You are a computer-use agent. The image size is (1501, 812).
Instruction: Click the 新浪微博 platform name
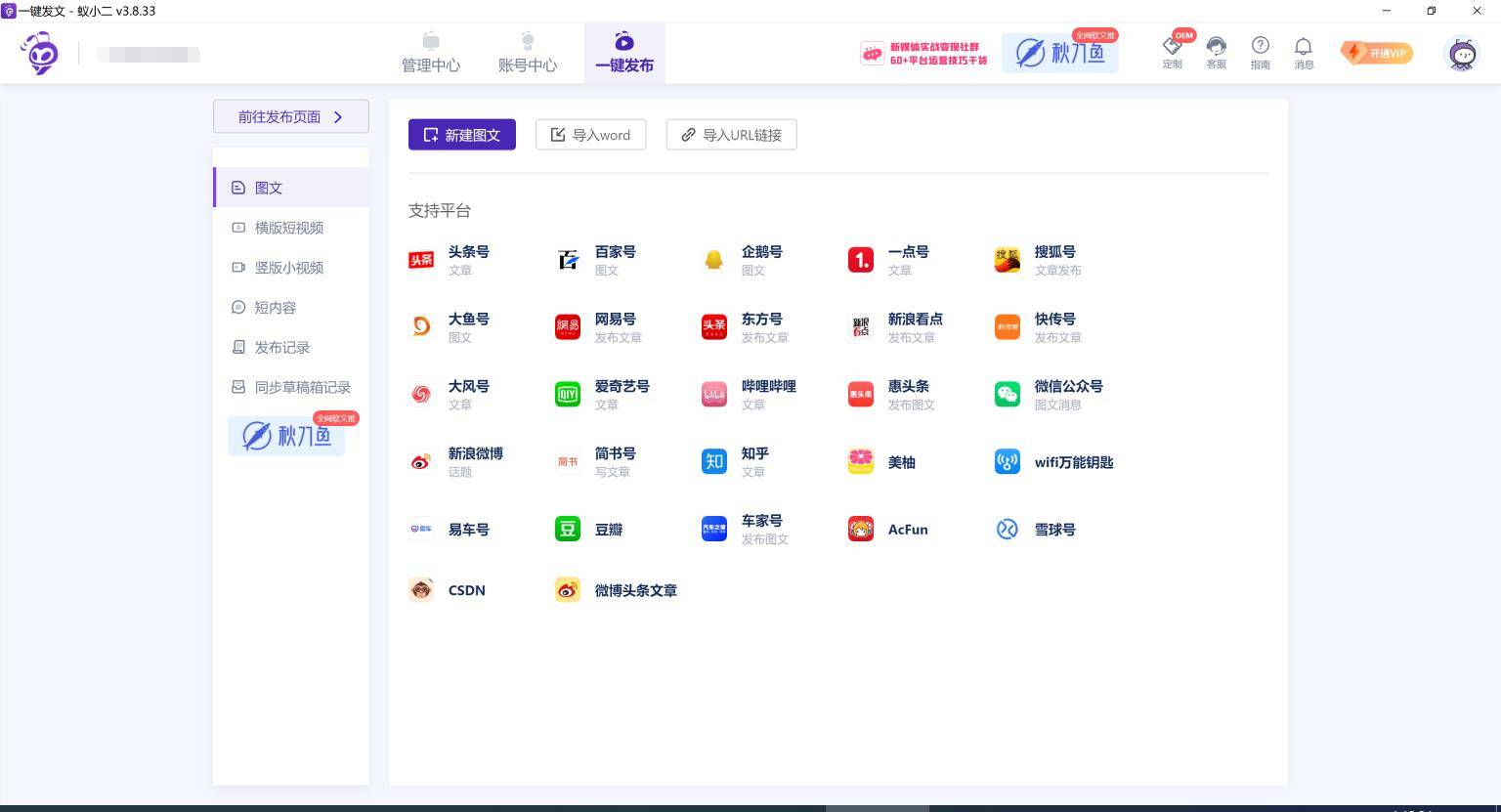[476, 453]
